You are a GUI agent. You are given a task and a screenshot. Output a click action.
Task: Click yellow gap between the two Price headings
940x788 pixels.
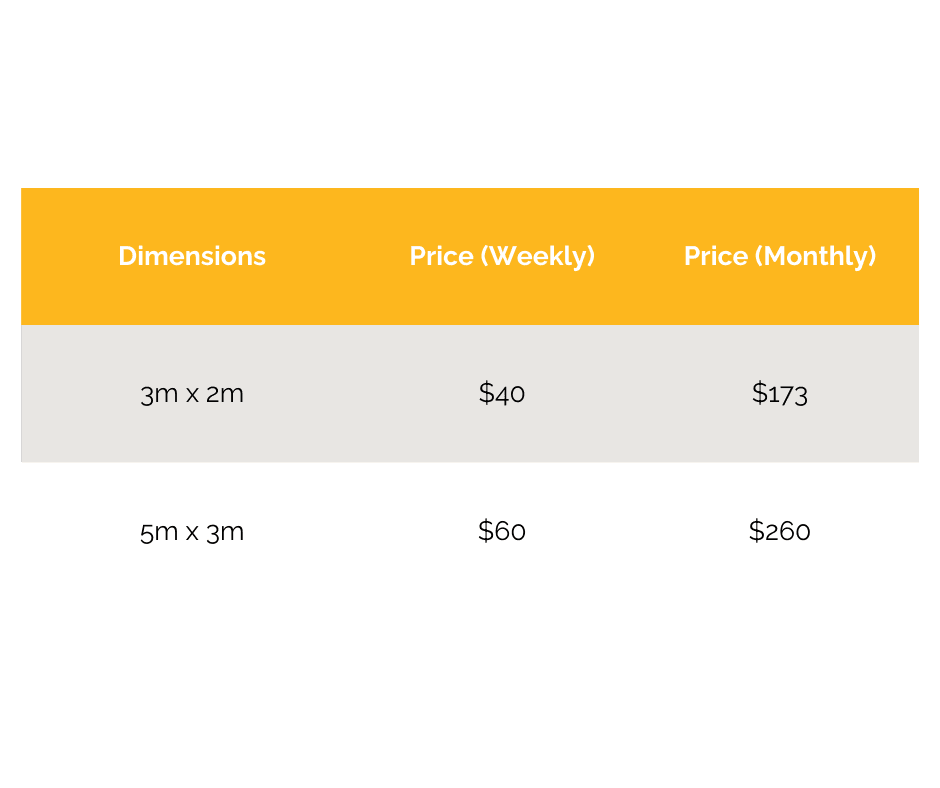click(x=640, y=256)
